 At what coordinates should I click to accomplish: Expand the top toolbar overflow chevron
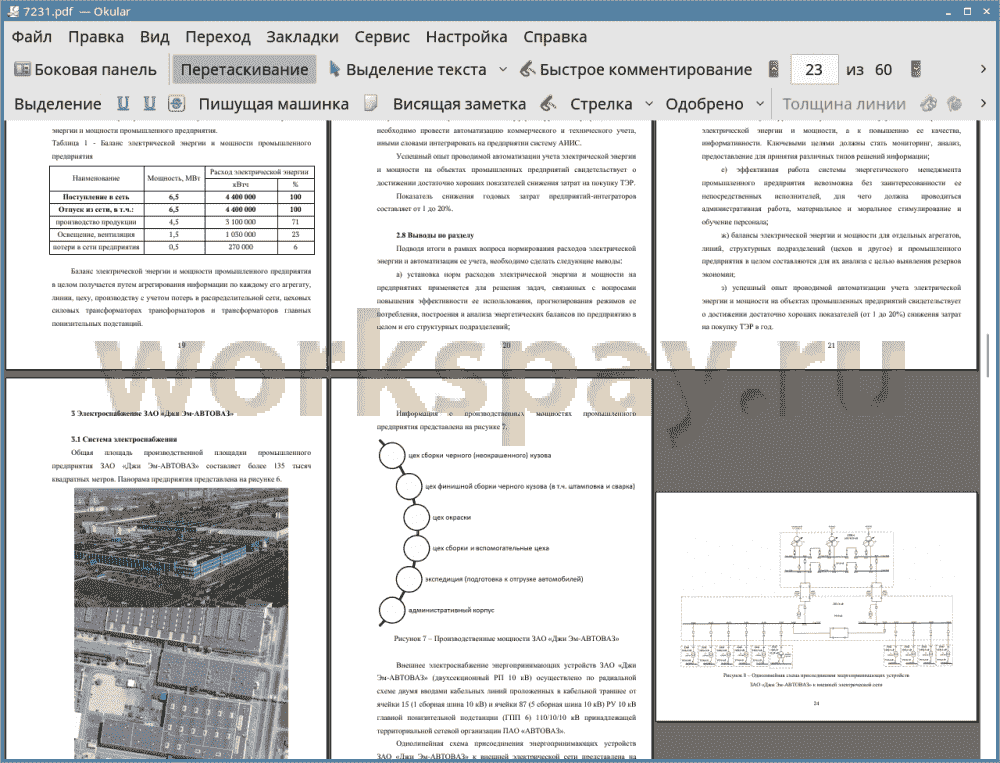pyautogui.click(x=983, y=69)
